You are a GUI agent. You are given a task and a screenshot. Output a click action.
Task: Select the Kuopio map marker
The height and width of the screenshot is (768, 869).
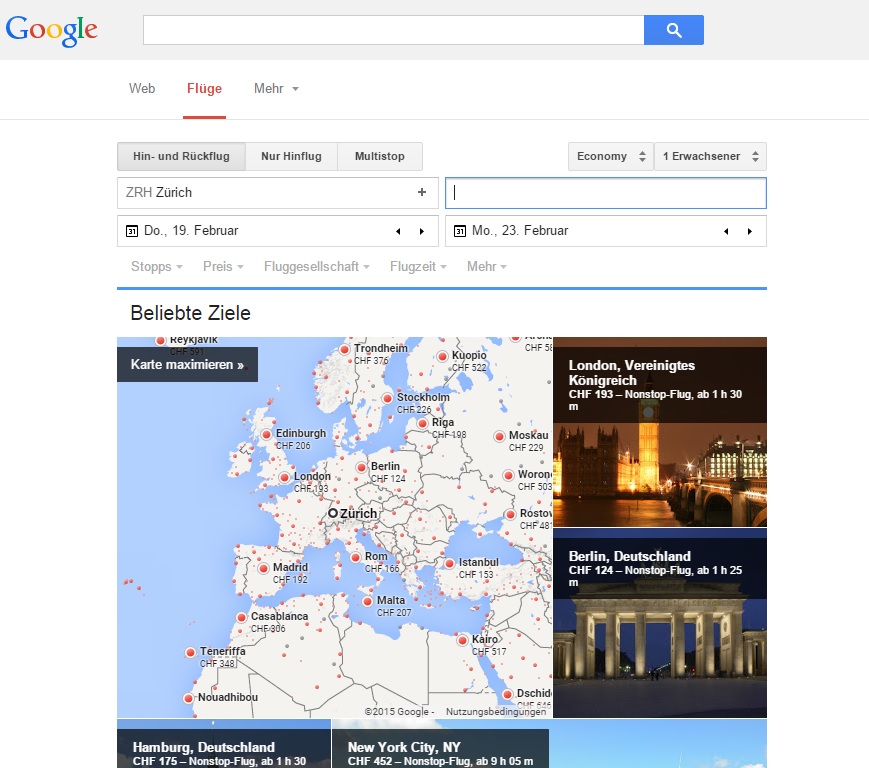point(442,356)
